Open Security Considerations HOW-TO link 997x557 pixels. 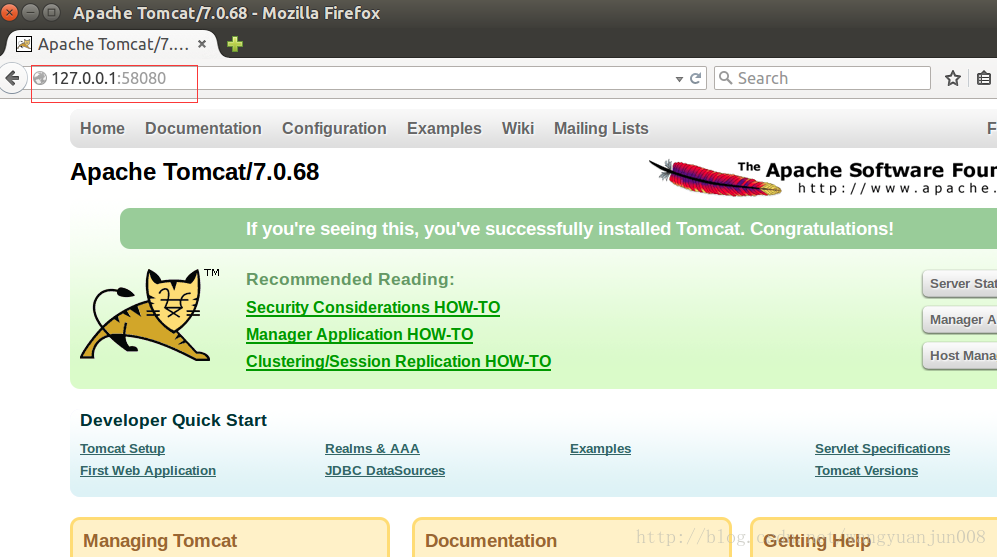click(373, 308)
